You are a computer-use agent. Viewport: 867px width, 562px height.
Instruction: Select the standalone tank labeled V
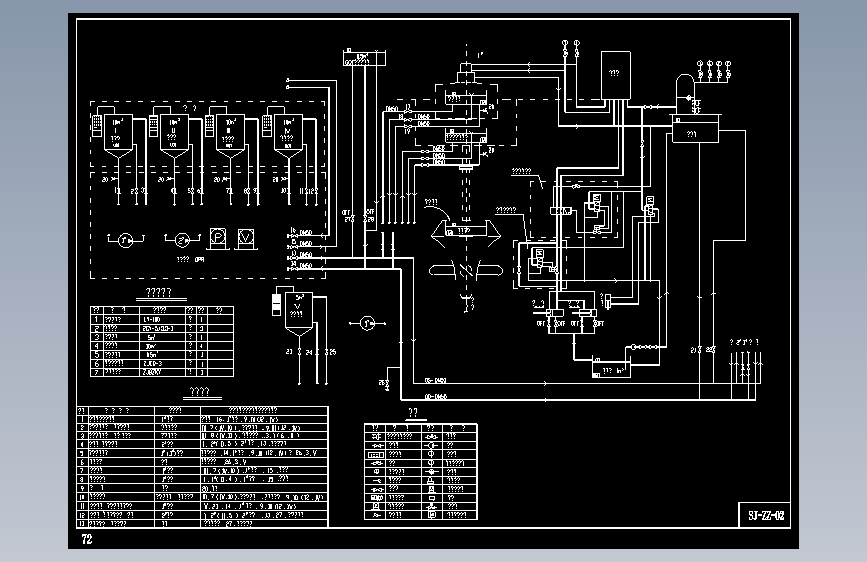point(299,313)
